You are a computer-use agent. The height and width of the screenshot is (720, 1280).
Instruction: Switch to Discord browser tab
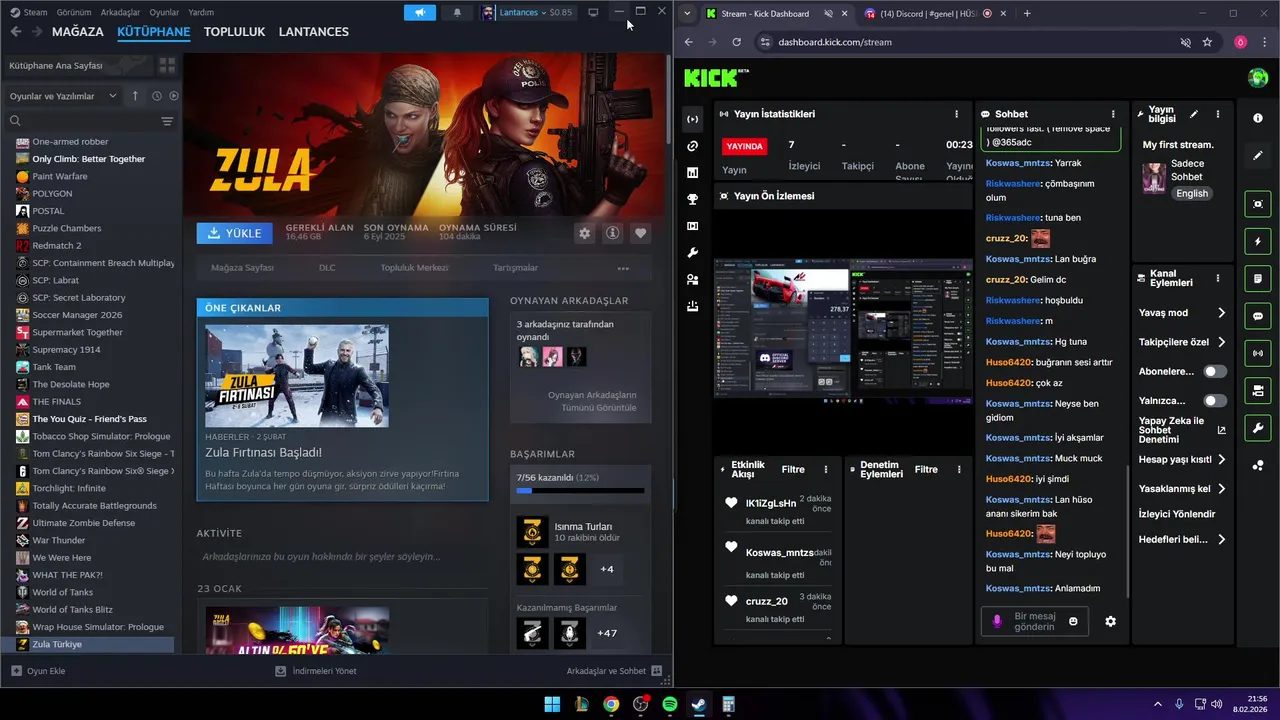pyautogui.click(x=929, y=14)
